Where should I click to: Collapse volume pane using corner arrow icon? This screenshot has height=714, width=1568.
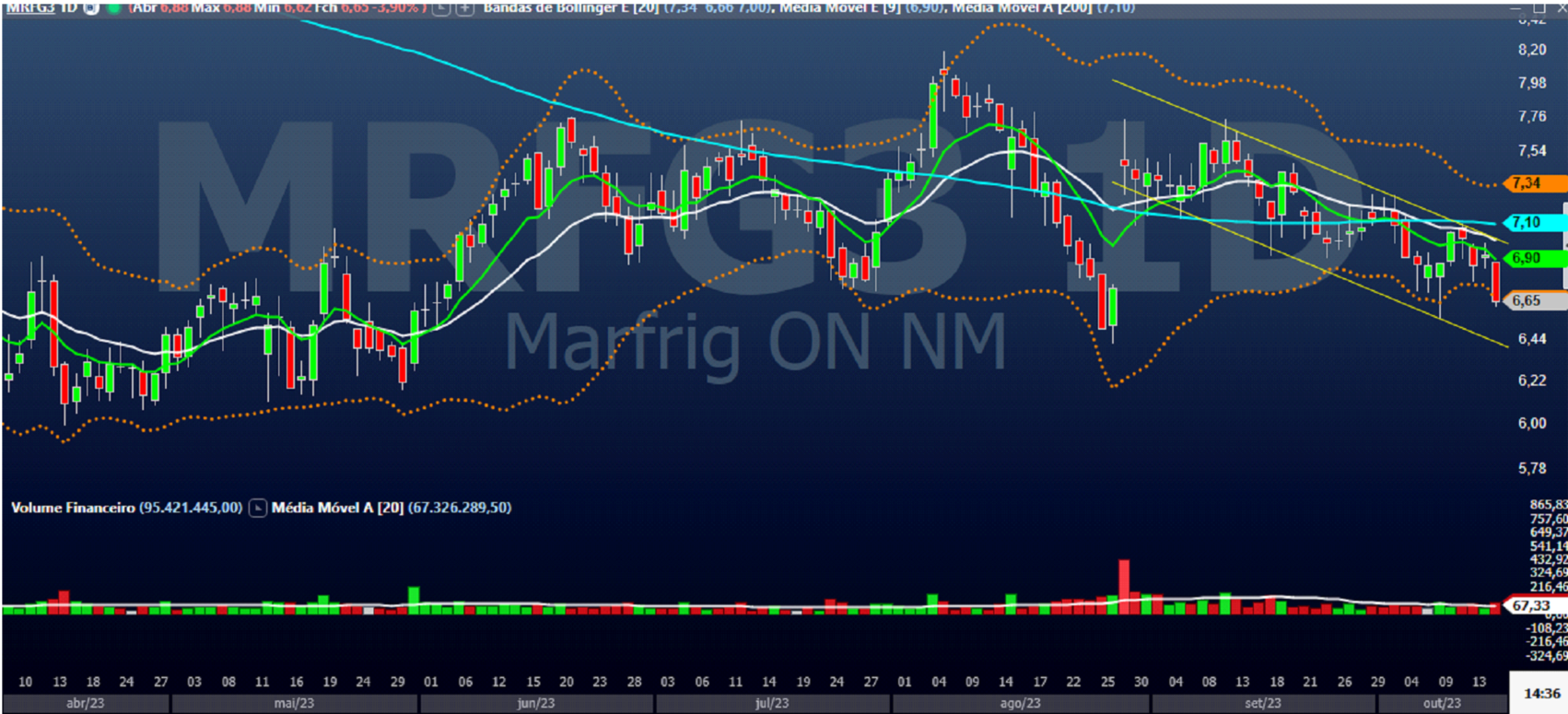click(258, 508)
